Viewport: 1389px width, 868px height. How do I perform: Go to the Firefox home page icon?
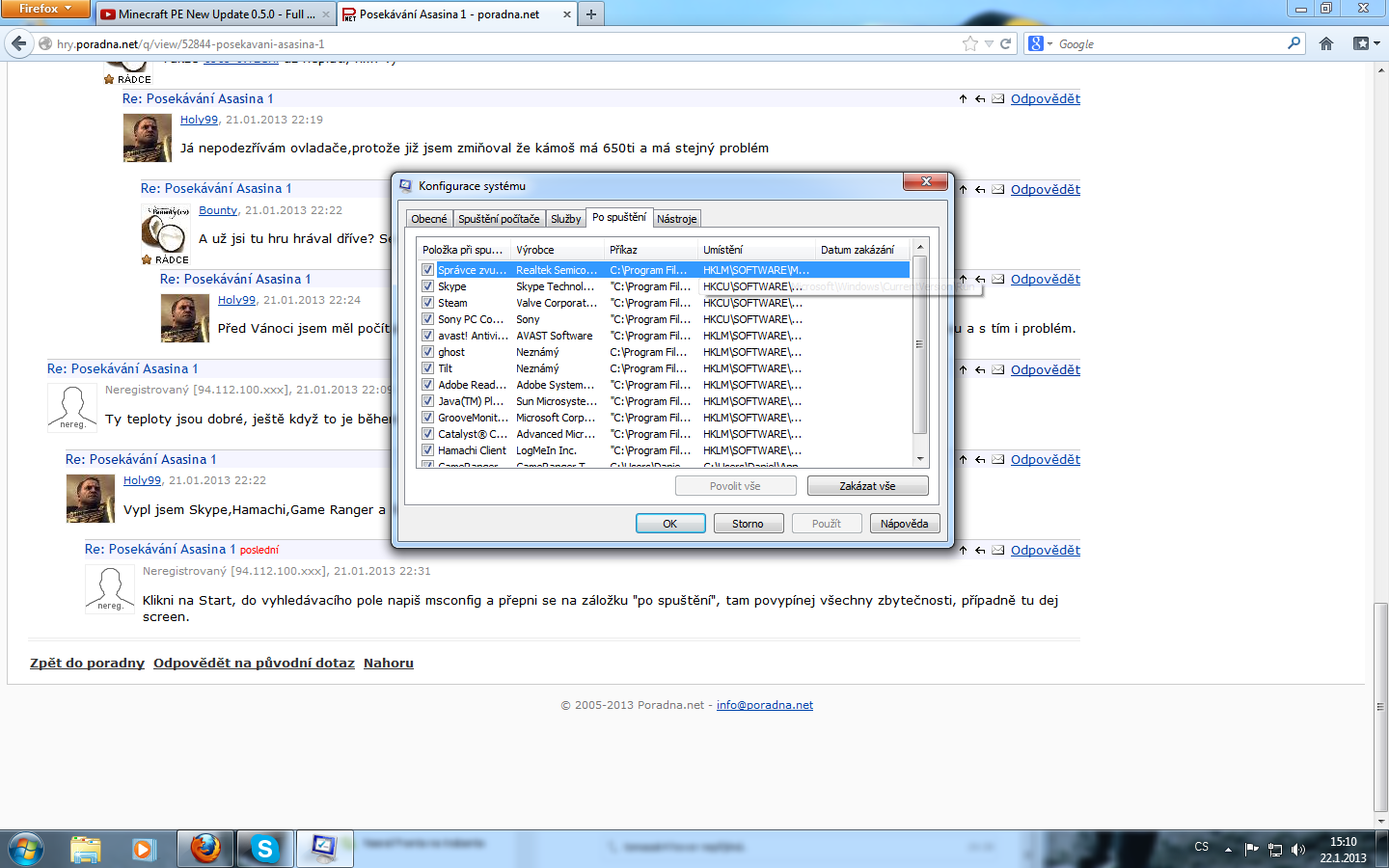tap(1326, 43)
